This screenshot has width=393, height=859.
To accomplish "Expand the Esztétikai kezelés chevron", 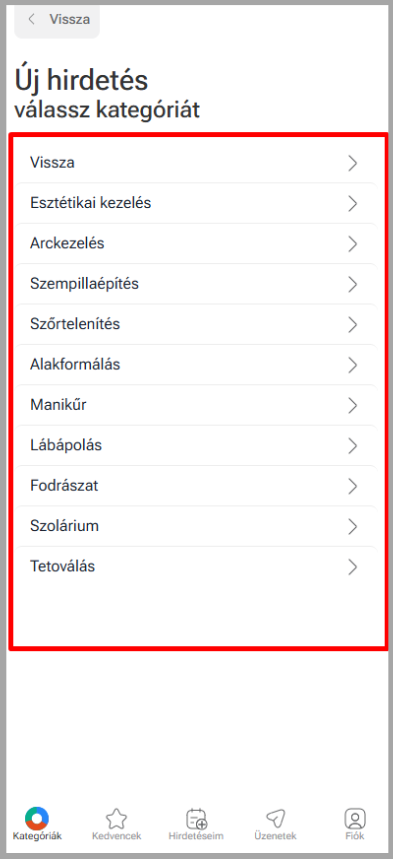I will click(352, 203).
